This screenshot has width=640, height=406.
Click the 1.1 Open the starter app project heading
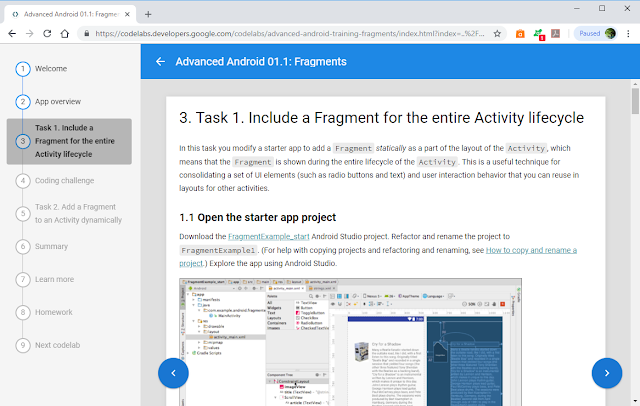(x=258, y=217)
